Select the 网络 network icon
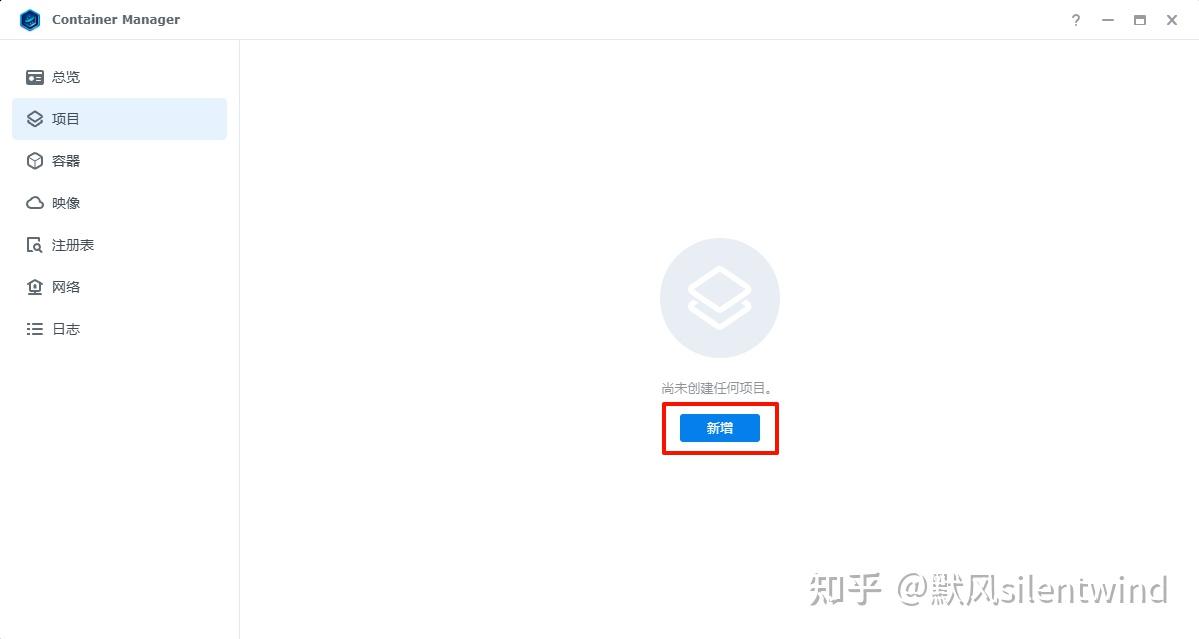The height and width of the screenshot is (639, 1199). [x=35, y=287]
